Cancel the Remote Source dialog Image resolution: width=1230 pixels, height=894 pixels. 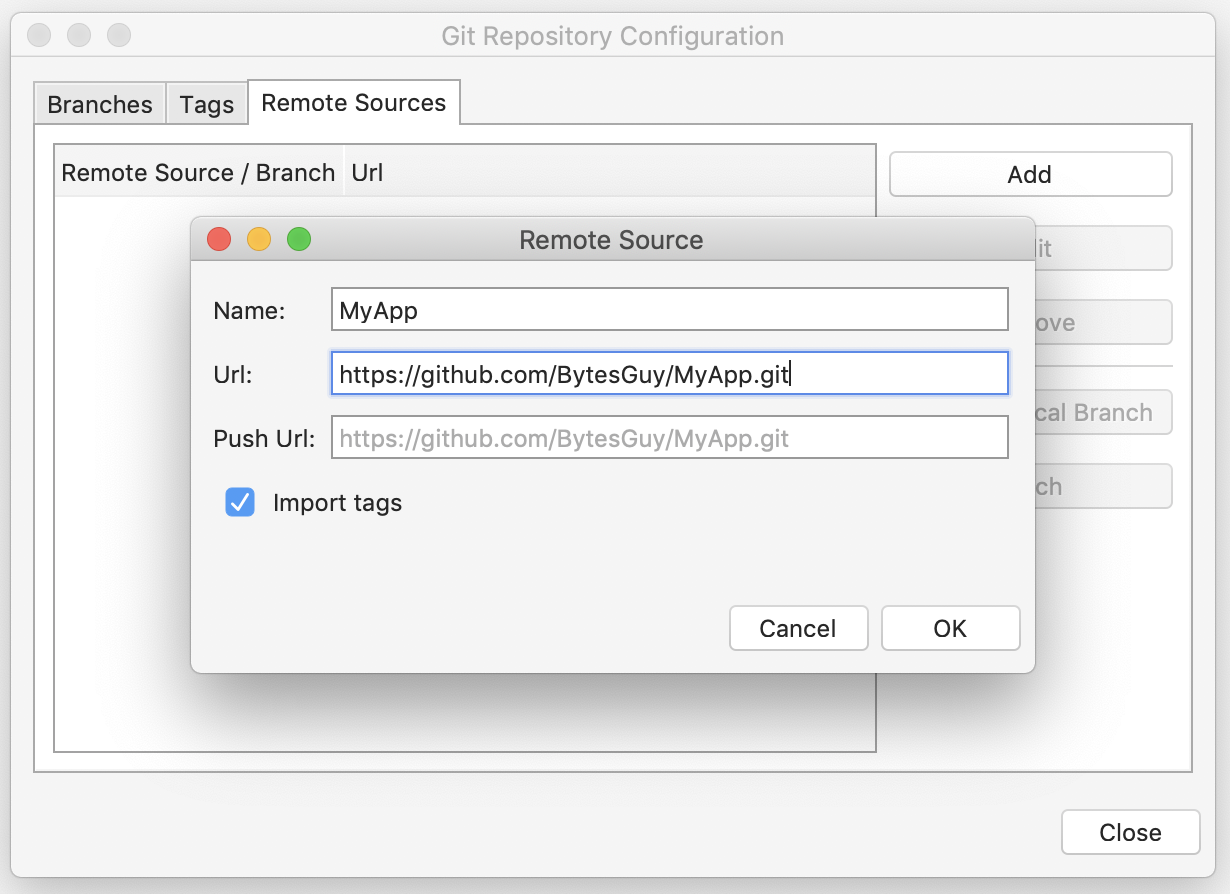798,628
